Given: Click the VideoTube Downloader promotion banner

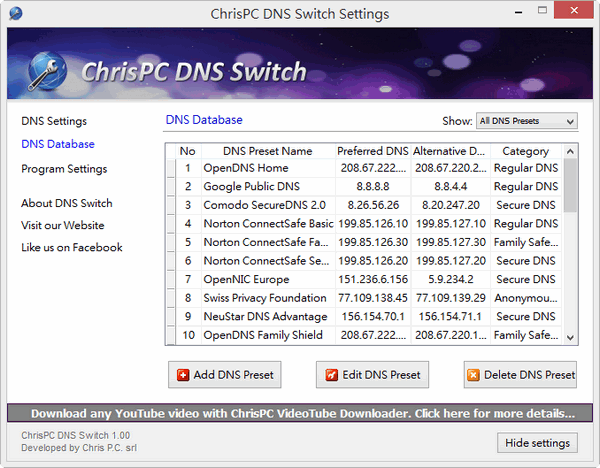Looking at the screenshot, I should point(300,413).
